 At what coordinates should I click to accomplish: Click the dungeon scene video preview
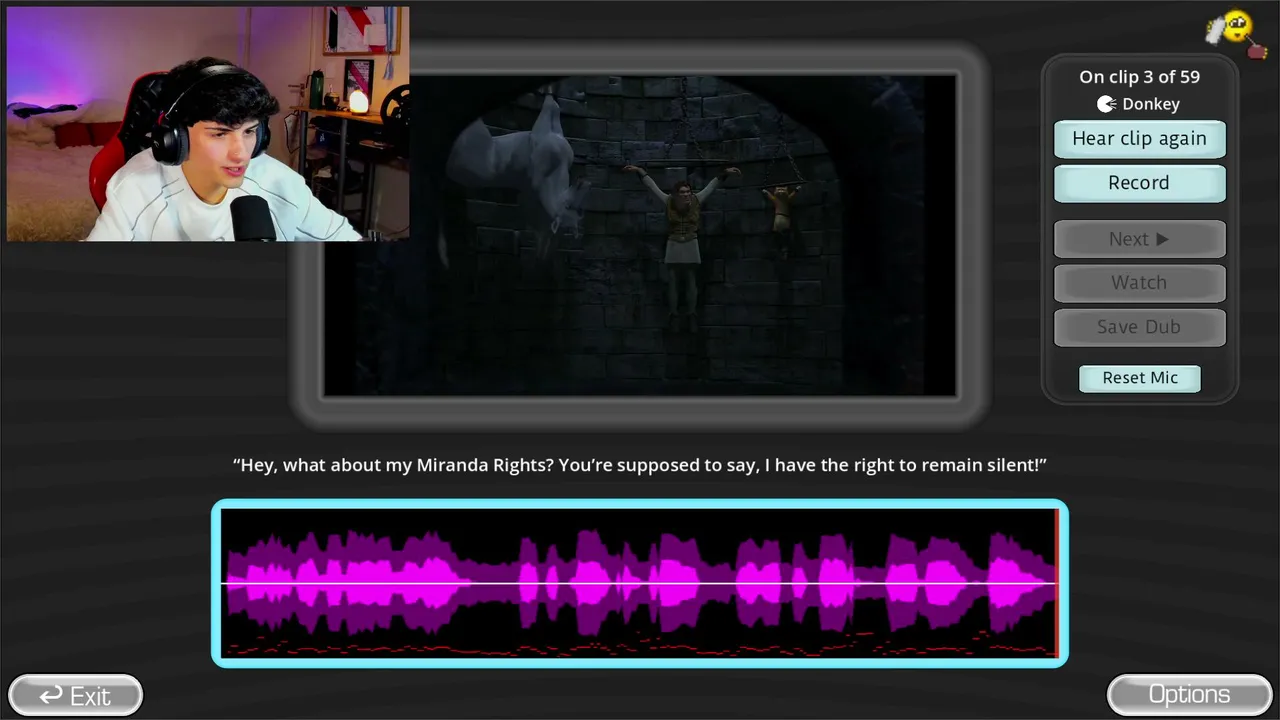(x=640, y=235)
